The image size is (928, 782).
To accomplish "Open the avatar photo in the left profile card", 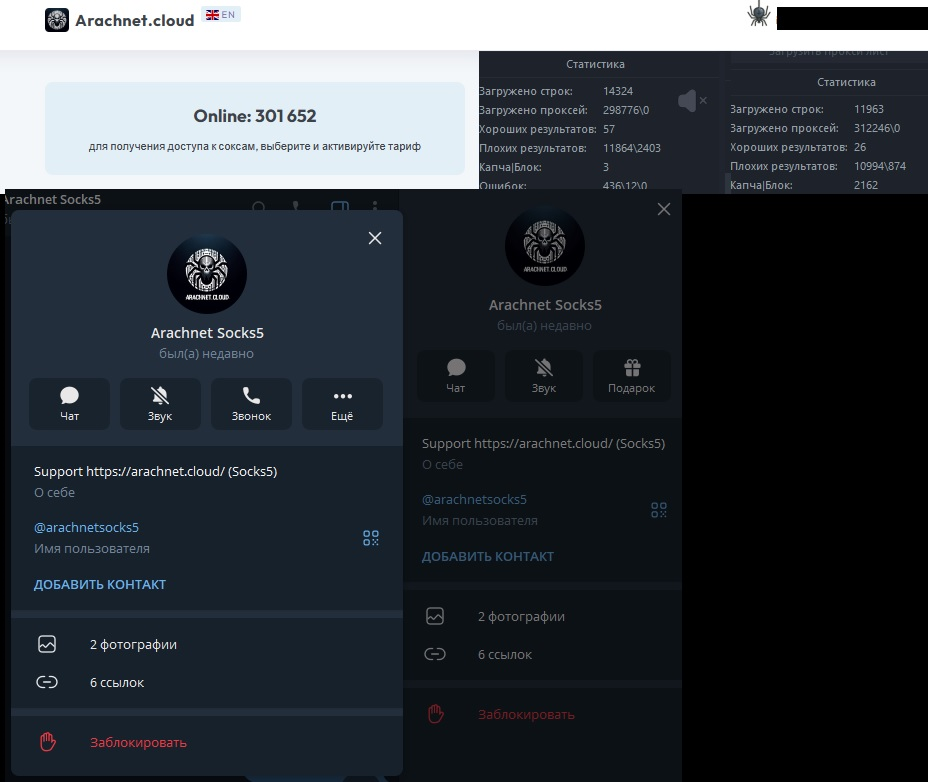I will click(x=207, y=274).
